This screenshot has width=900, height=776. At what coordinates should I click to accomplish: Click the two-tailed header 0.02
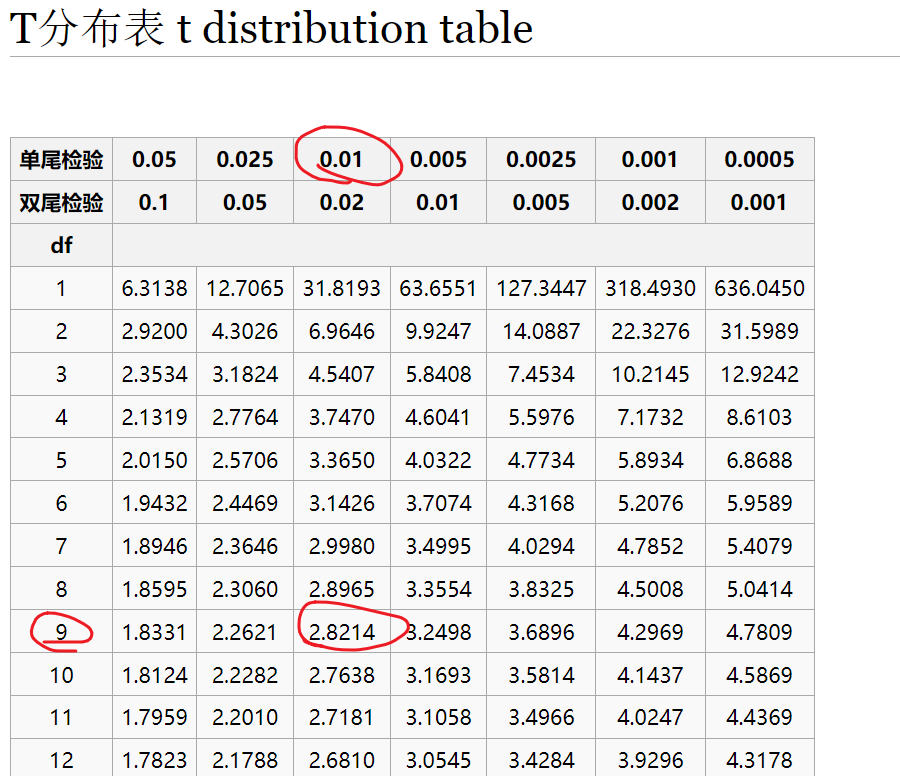click(342, 203)
